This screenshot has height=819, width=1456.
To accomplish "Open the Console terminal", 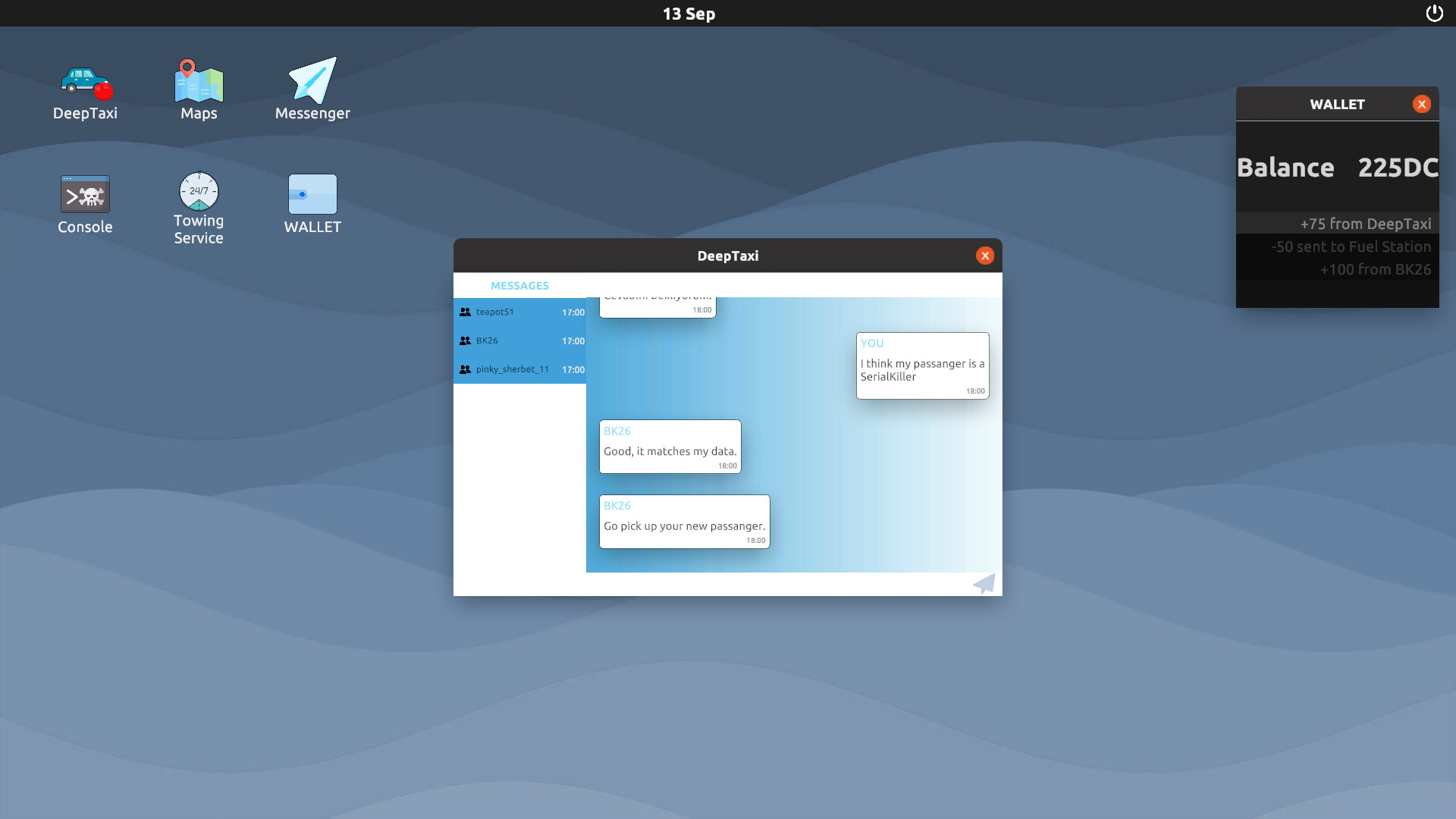I will pos(85,194).
